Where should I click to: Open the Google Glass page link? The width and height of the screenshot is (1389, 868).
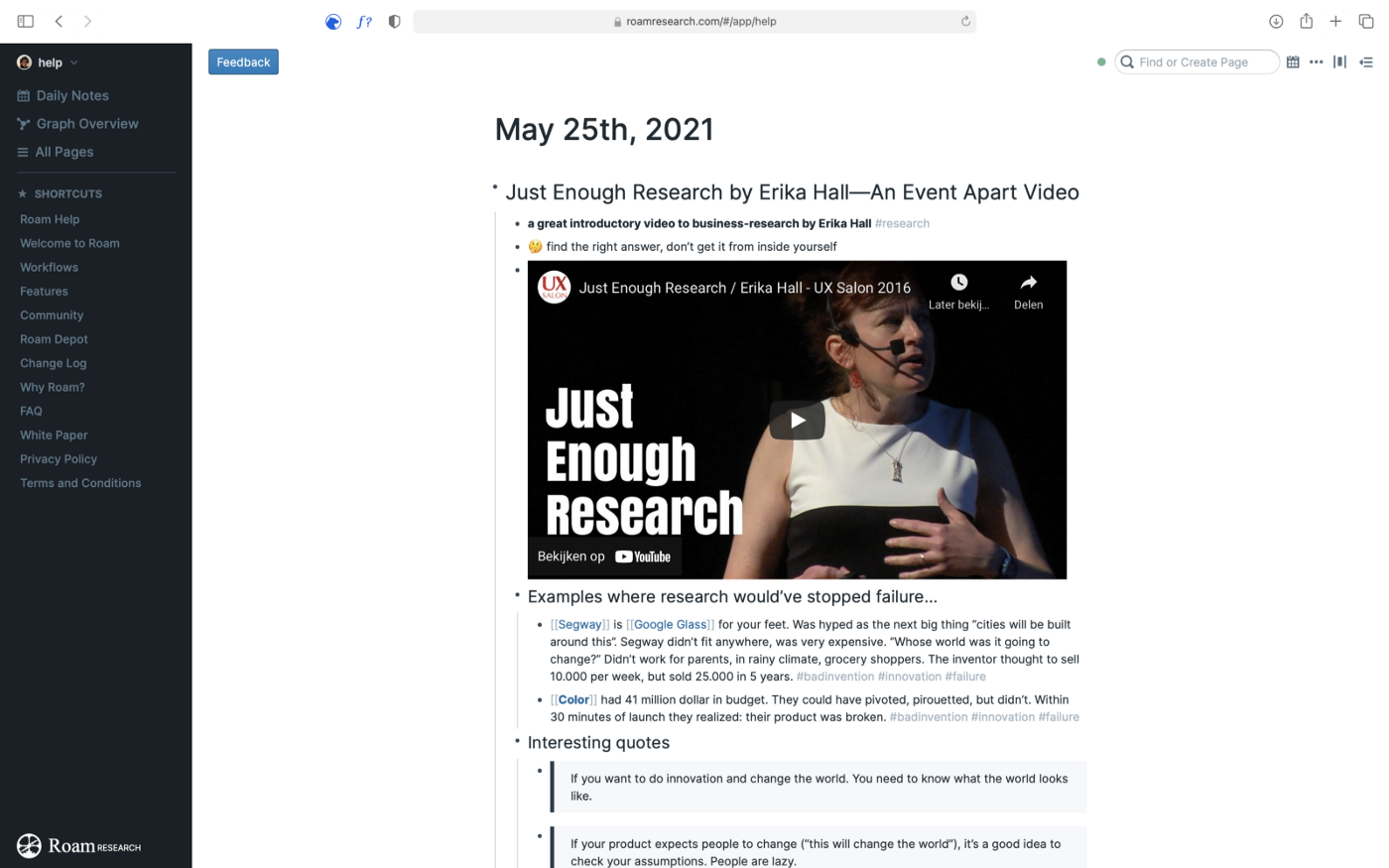click(671, 625)
